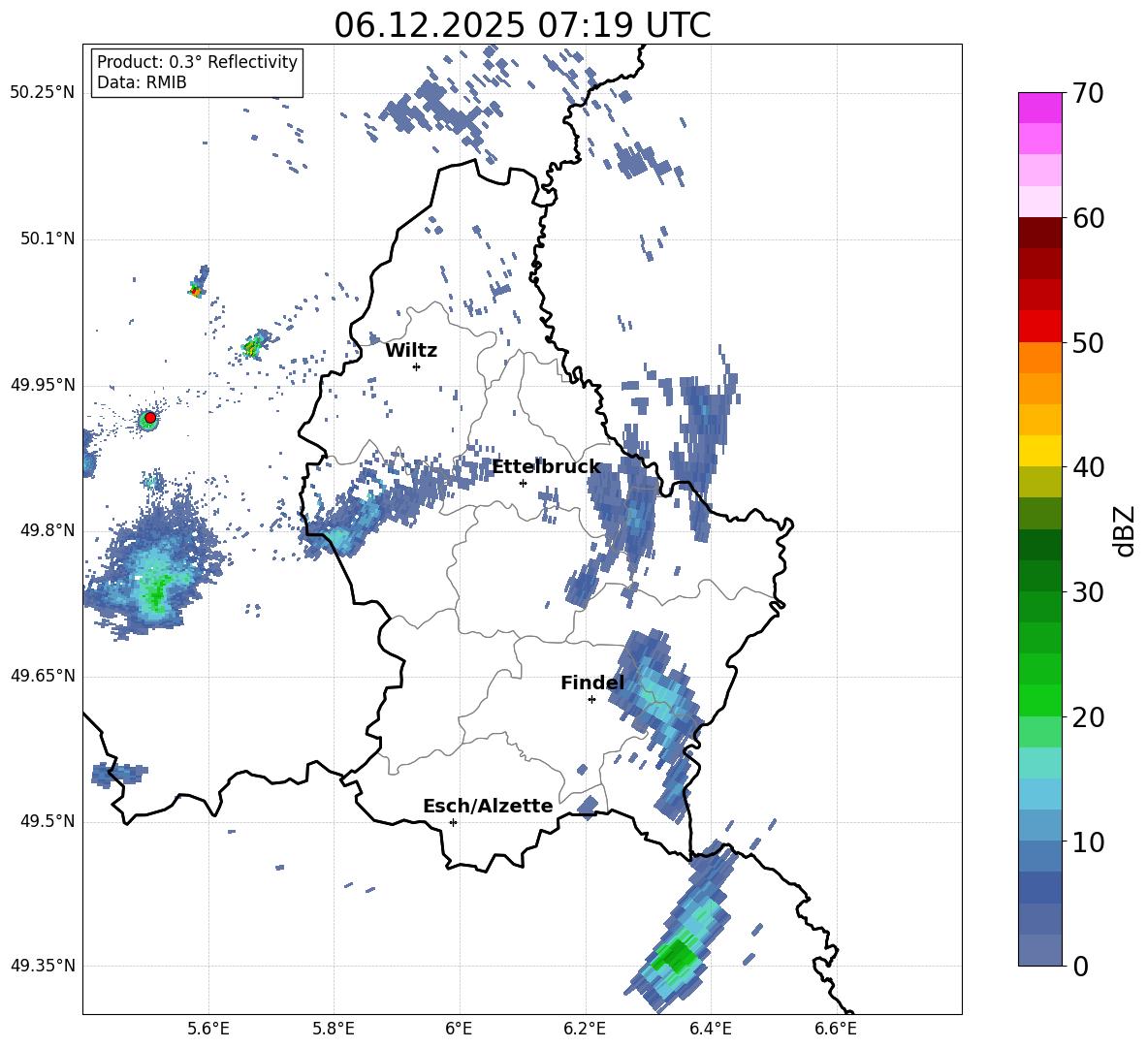Click the colorbar tick label 60
The image size is (1148, 1048).
1088,218
